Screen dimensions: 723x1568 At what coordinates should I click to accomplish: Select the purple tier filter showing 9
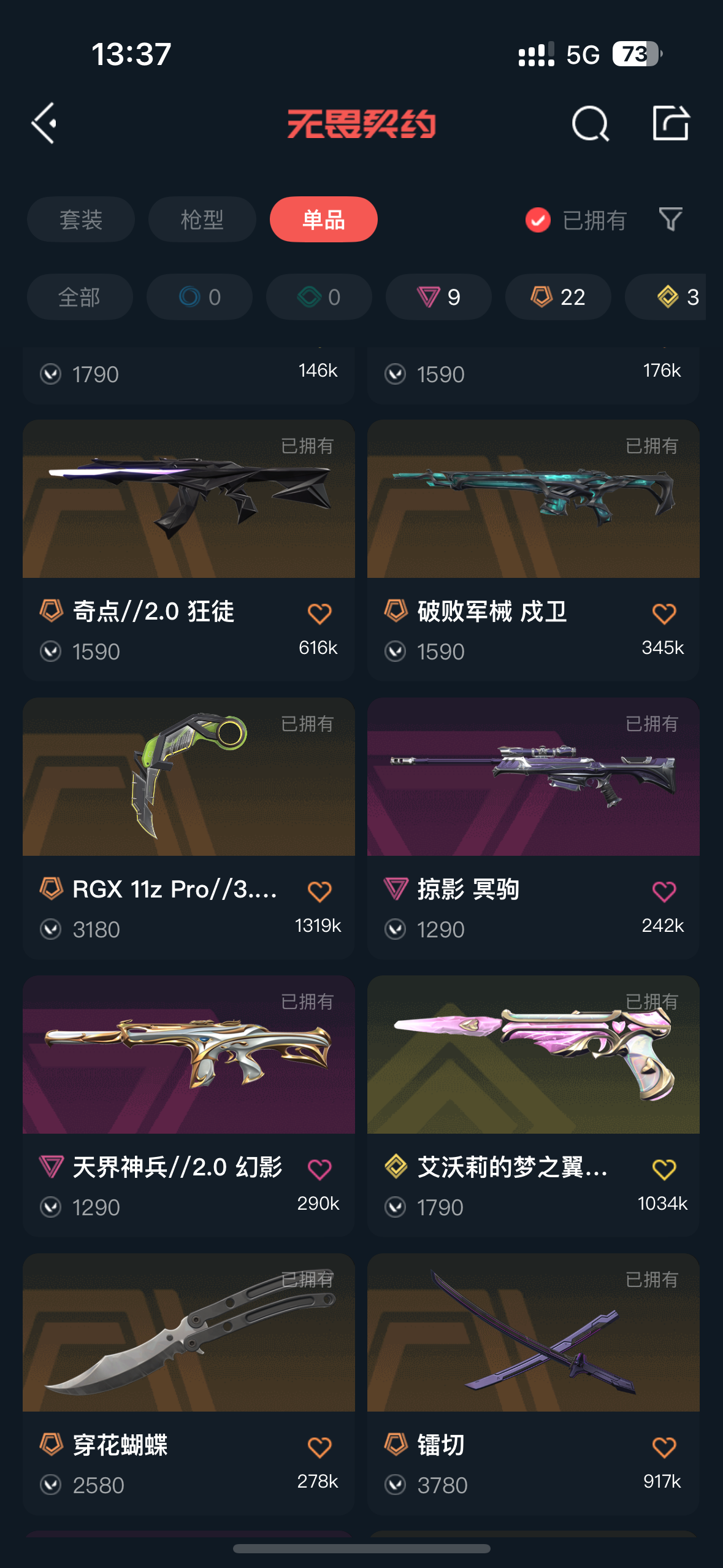click(x=438, y=297)
